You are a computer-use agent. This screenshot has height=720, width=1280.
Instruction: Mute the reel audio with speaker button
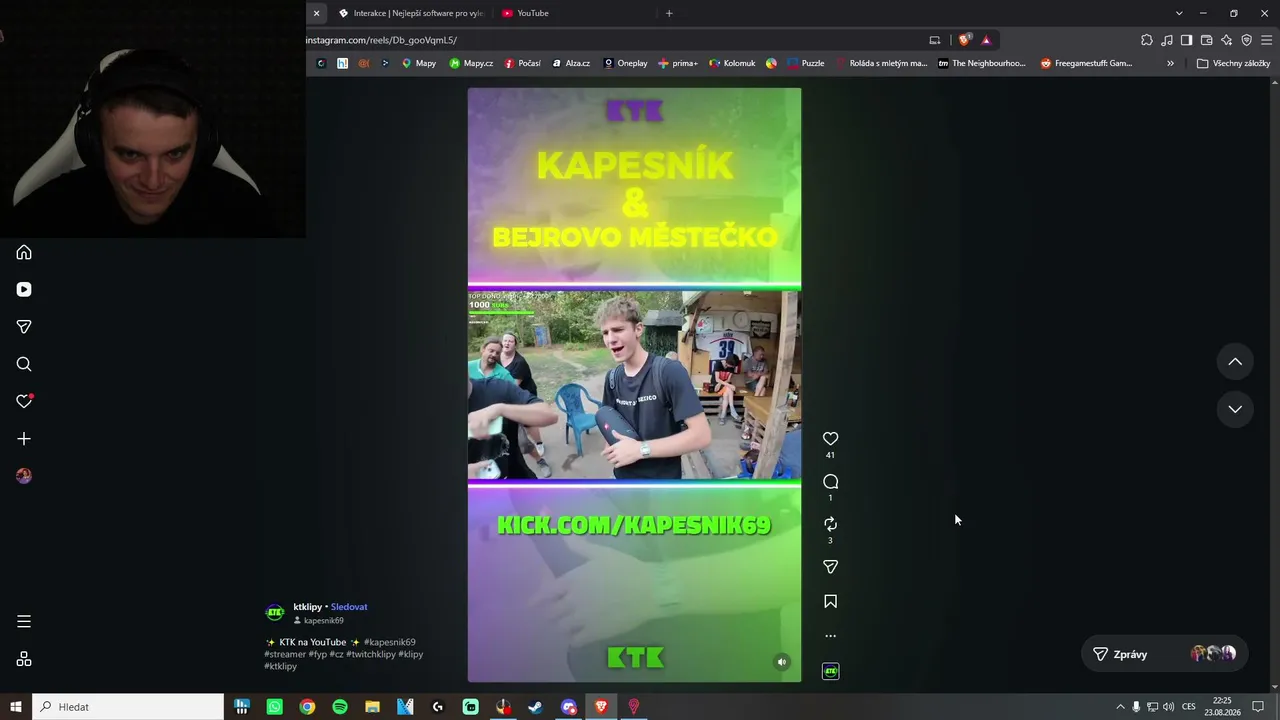tap(782, 662)
